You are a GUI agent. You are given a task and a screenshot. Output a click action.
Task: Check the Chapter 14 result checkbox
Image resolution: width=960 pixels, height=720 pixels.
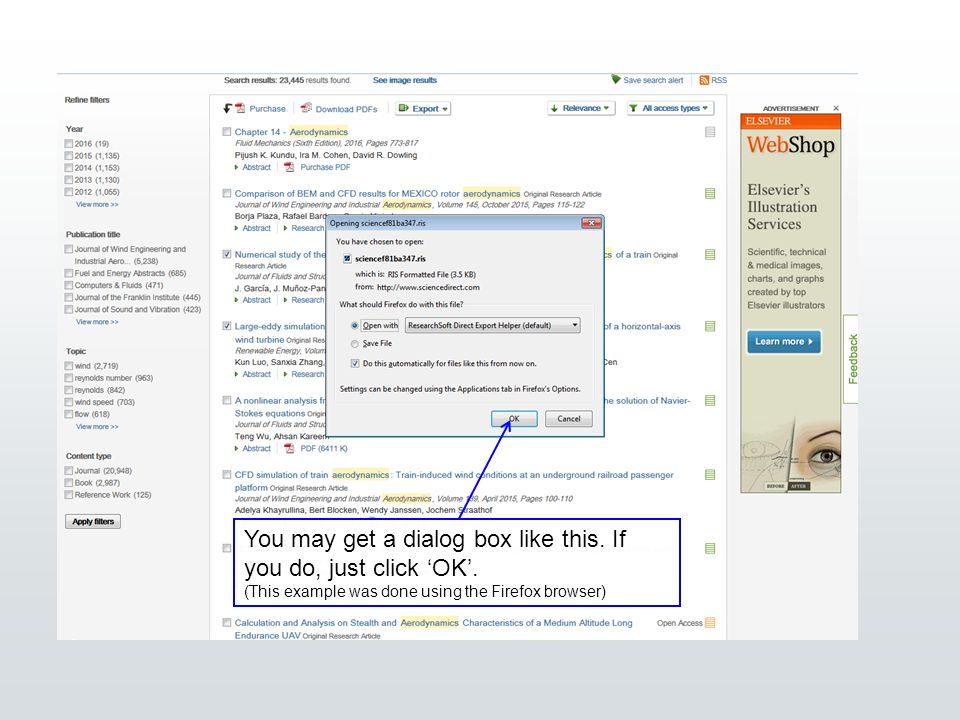click(227, 132)
